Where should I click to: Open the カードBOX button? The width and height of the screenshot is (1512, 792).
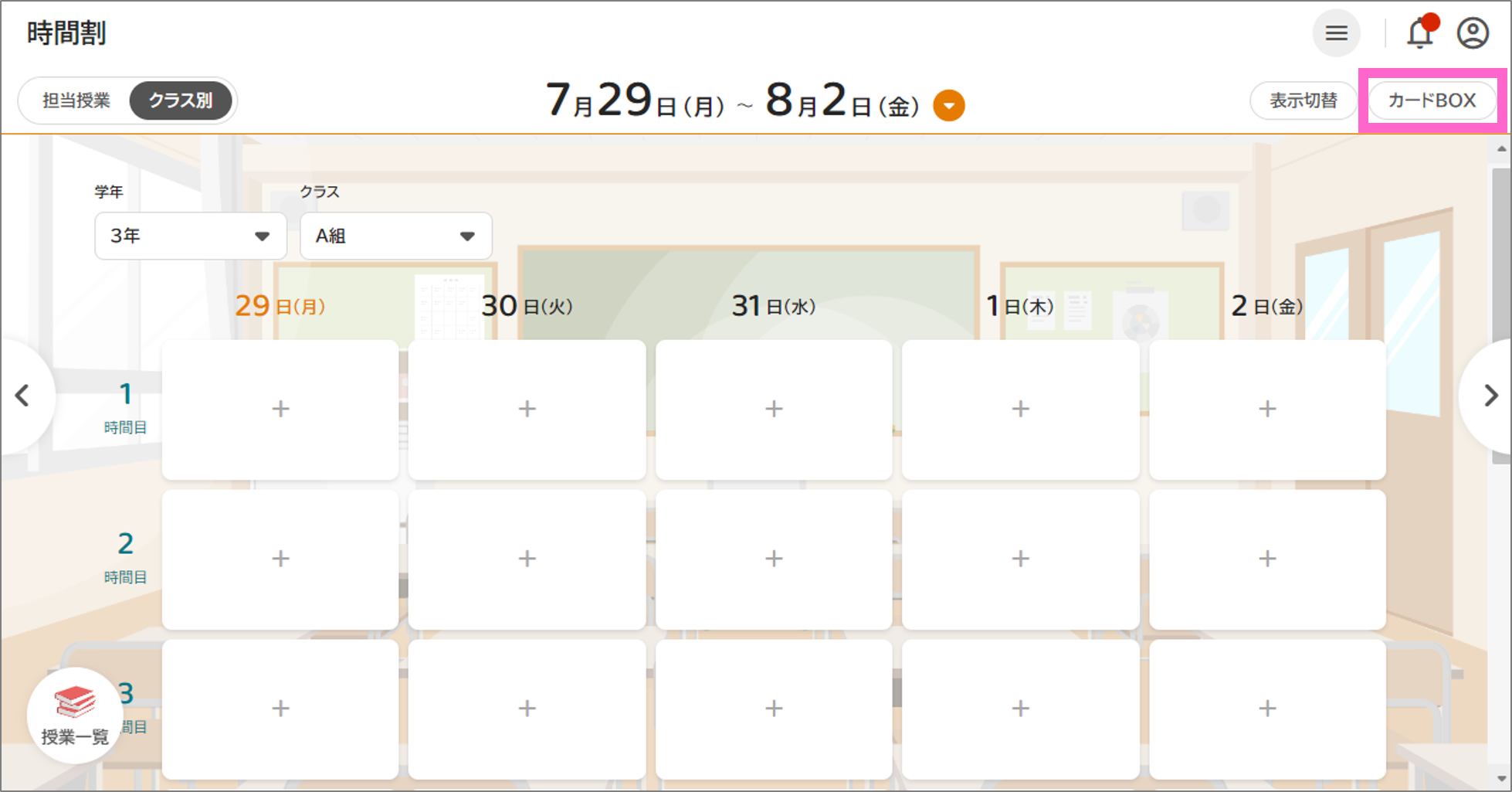pos(1432,100)
